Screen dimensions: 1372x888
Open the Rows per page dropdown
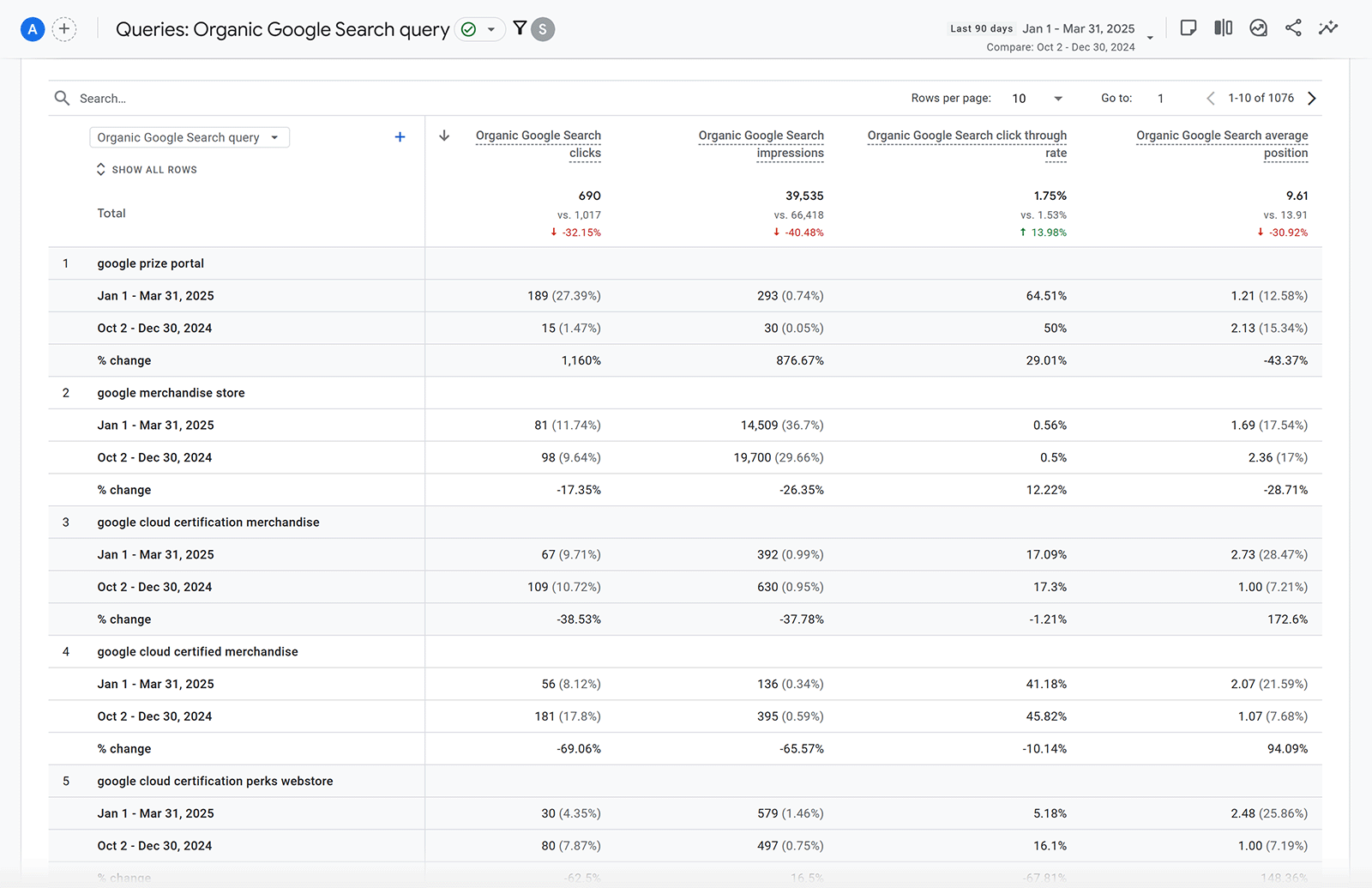(x=1037, y=99)
